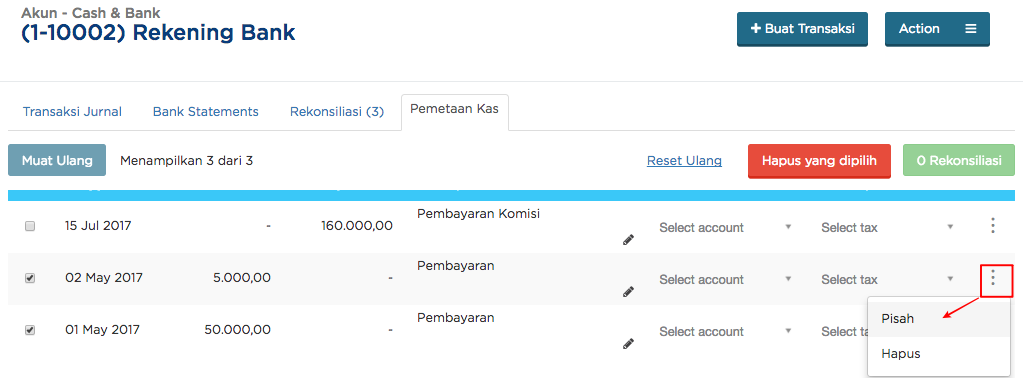Open Select account dropdown in 01 May row
The height and width of the screenshot is (385, 1023).
(725, 331)
